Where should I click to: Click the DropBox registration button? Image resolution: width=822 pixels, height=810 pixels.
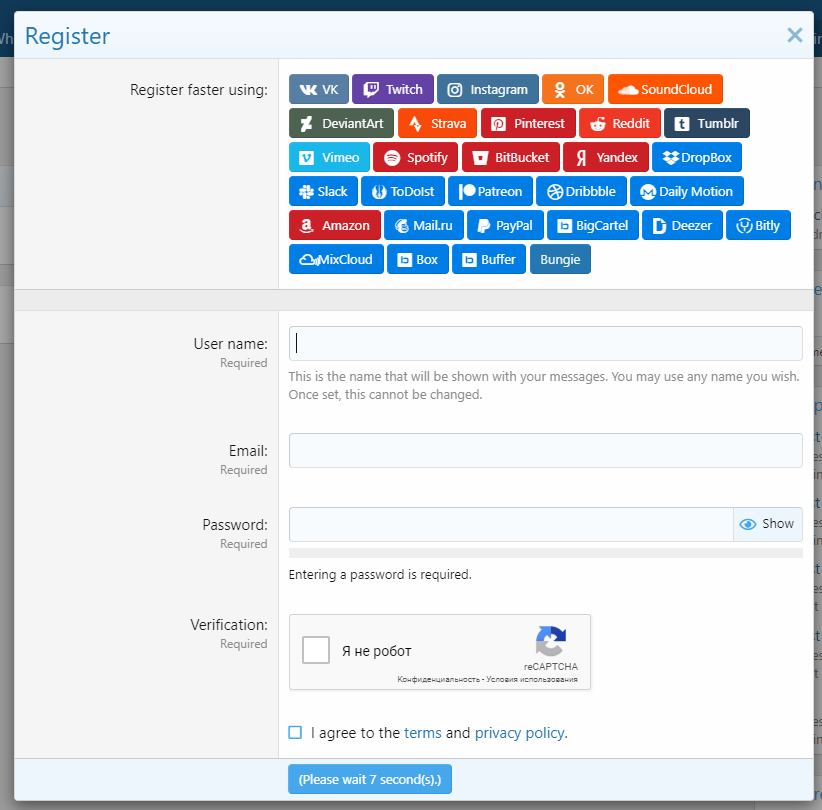[x=697, y=158]
